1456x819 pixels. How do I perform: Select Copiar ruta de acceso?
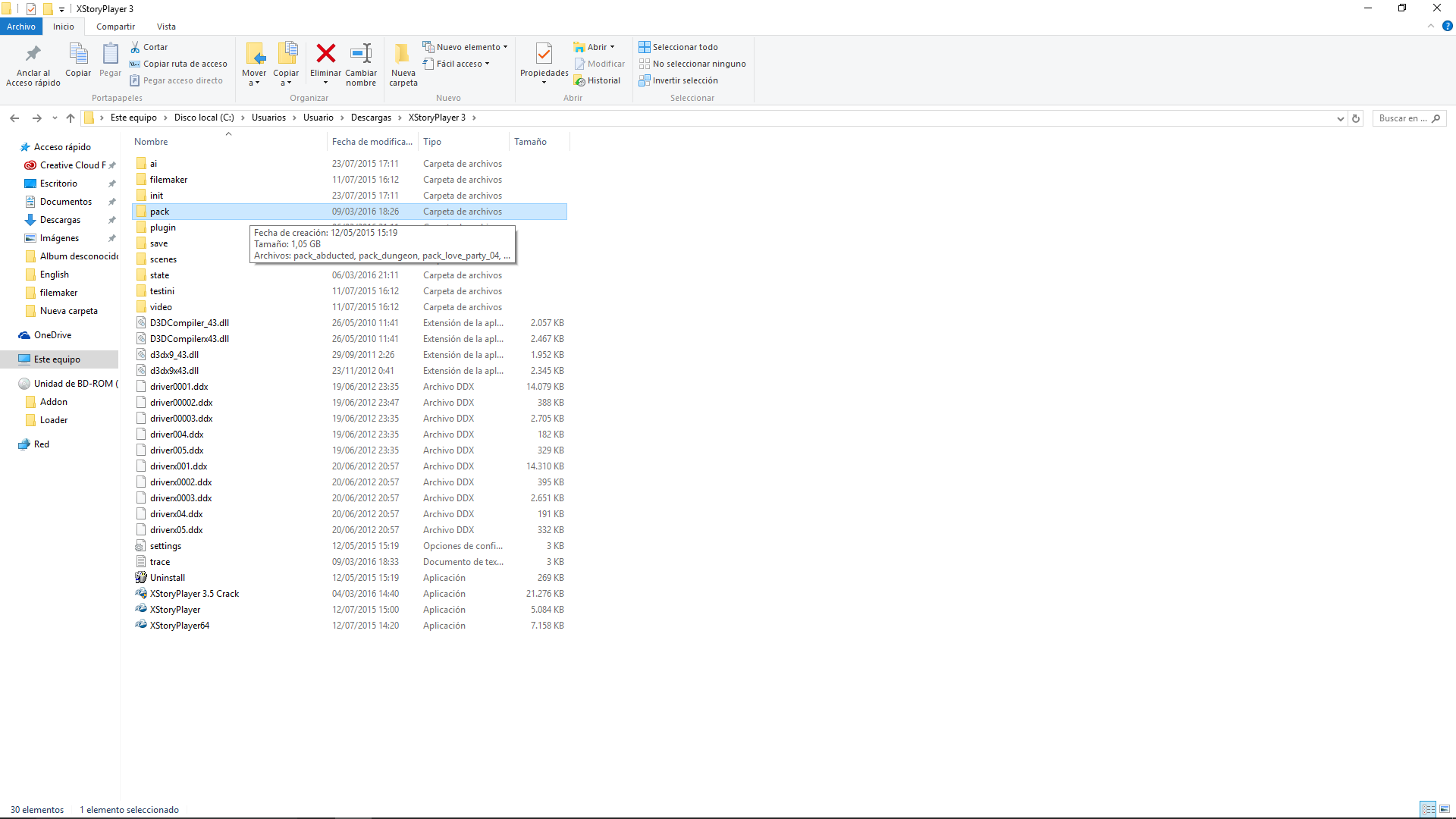178,64
